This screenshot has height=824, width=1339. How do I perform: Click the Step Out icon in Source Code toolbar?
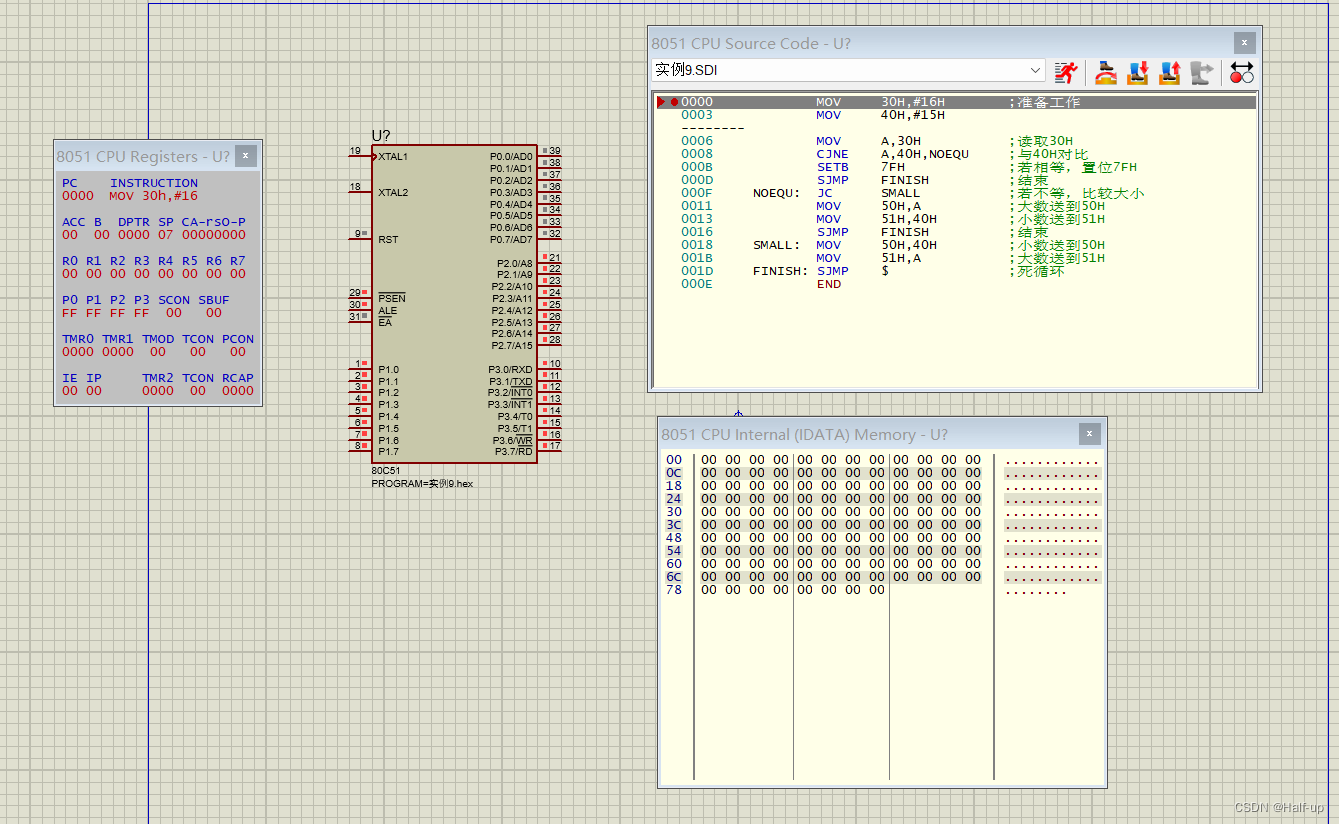(1170, 72)
